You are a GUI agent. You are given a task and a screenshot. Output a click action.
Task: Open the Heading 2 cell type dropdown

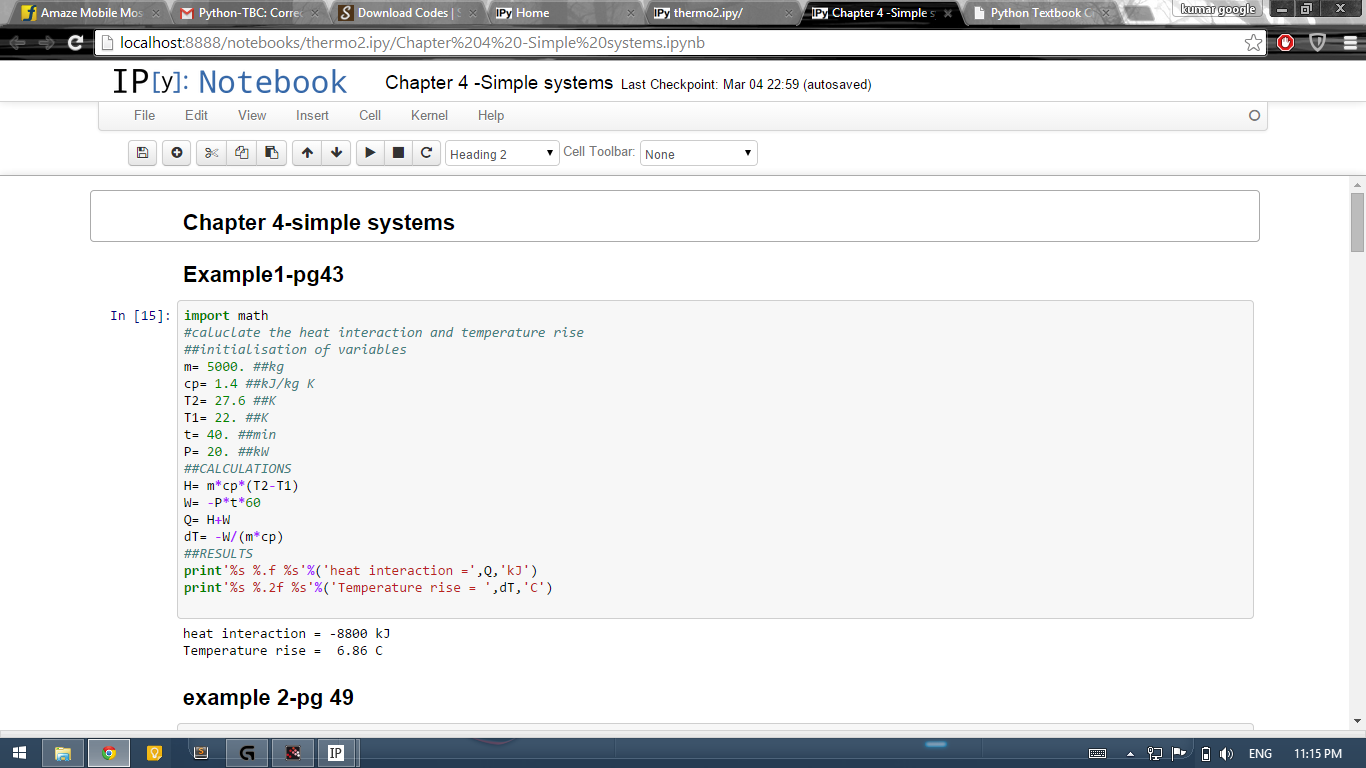coord(502,154)
